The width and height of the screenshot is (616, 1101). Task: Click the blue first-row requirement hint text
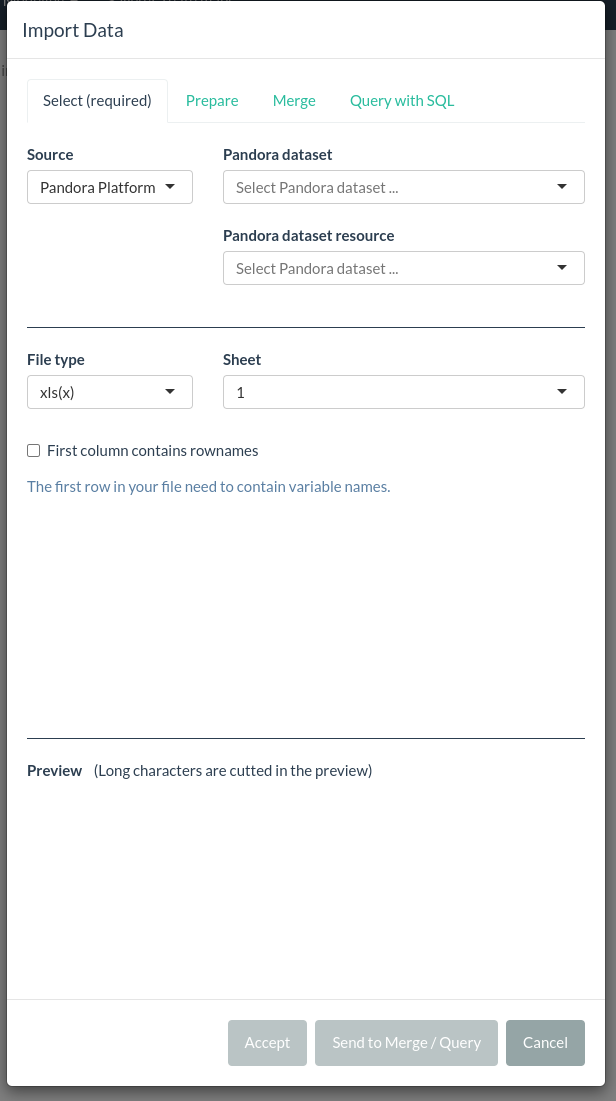tap(208, 486)
